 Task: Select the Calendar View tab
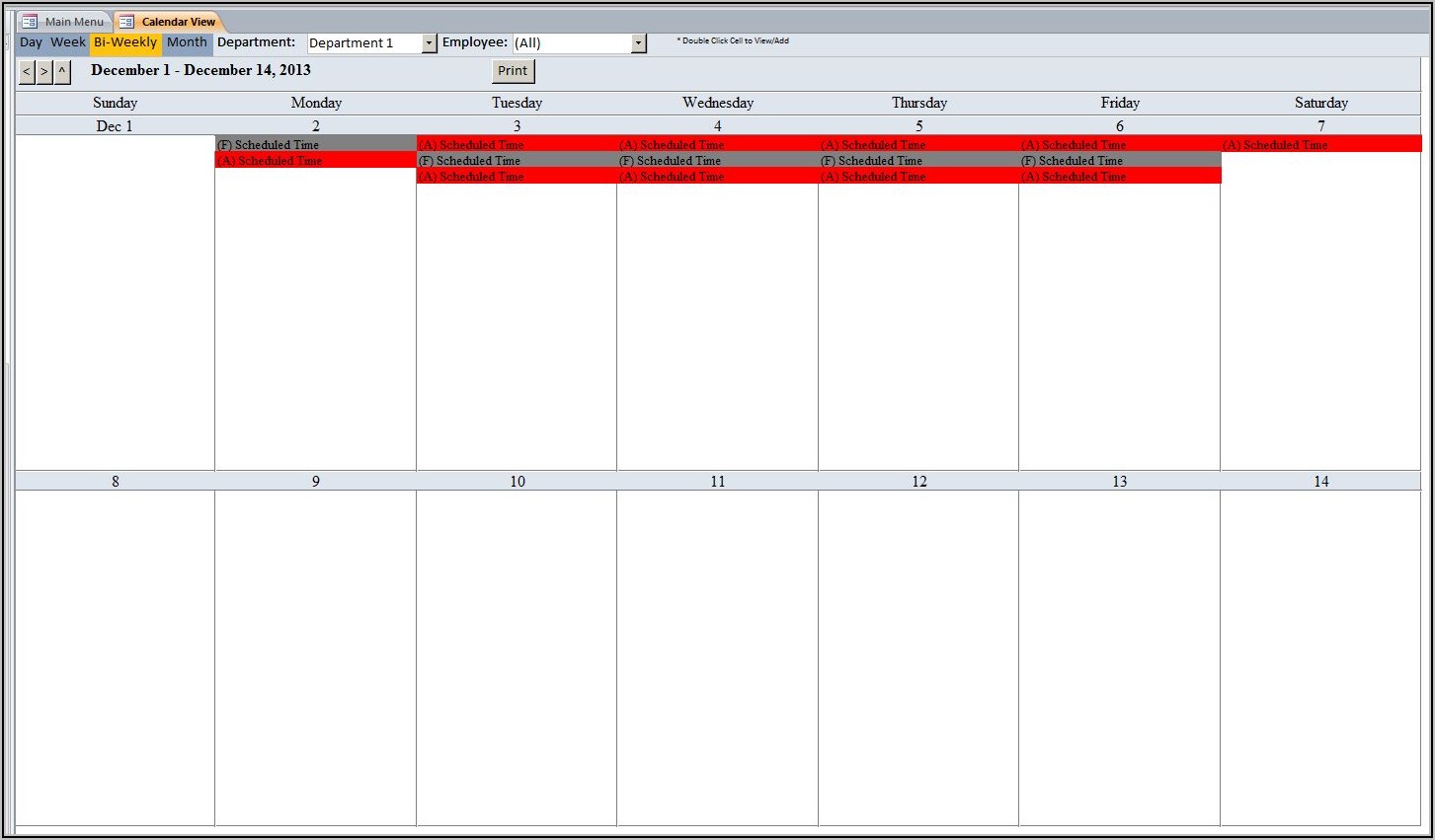point(178,22)
